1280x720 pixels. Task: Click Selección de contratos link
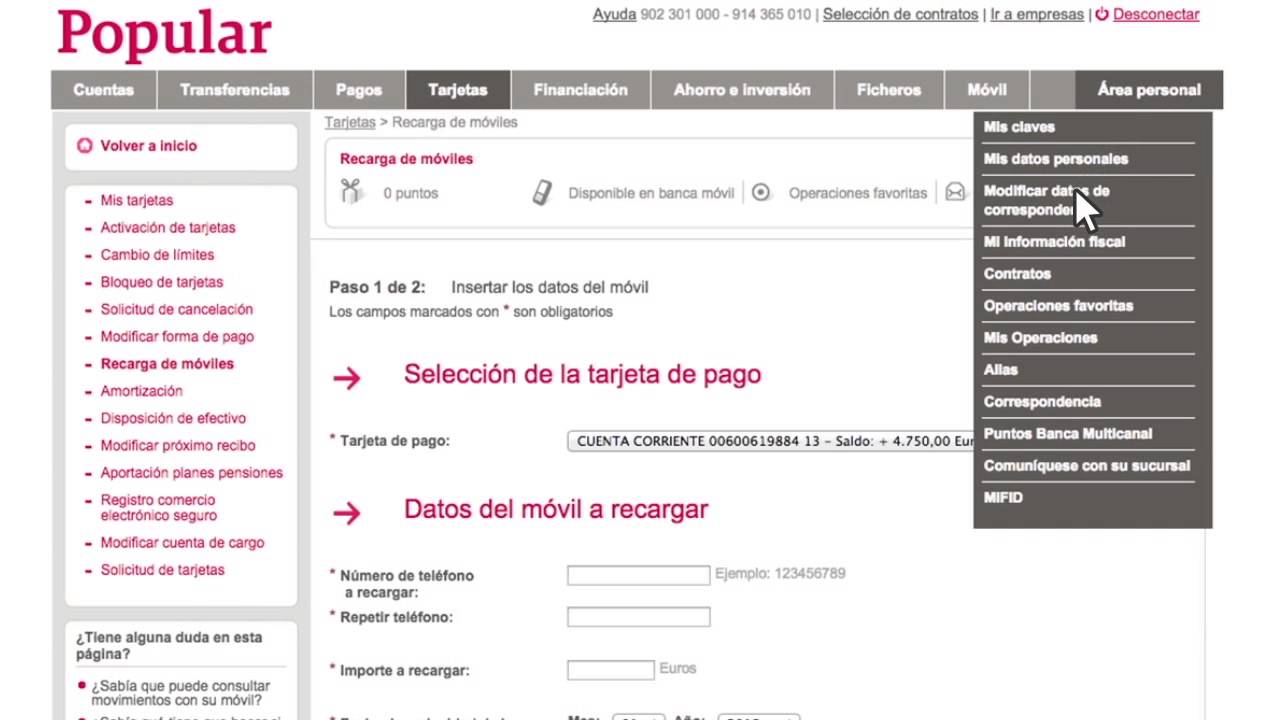coord(900,15)
